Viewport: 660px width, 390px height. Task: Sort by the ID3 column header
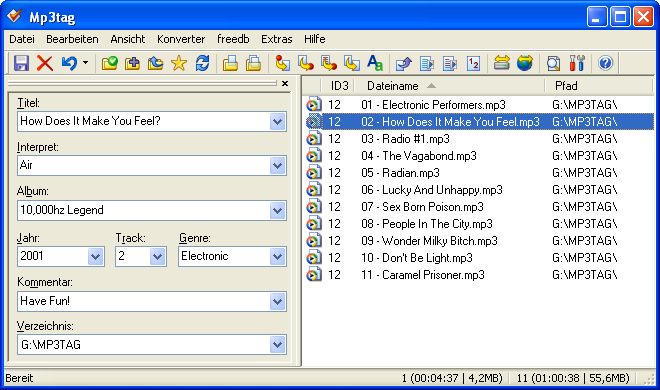tap(337, 86)
